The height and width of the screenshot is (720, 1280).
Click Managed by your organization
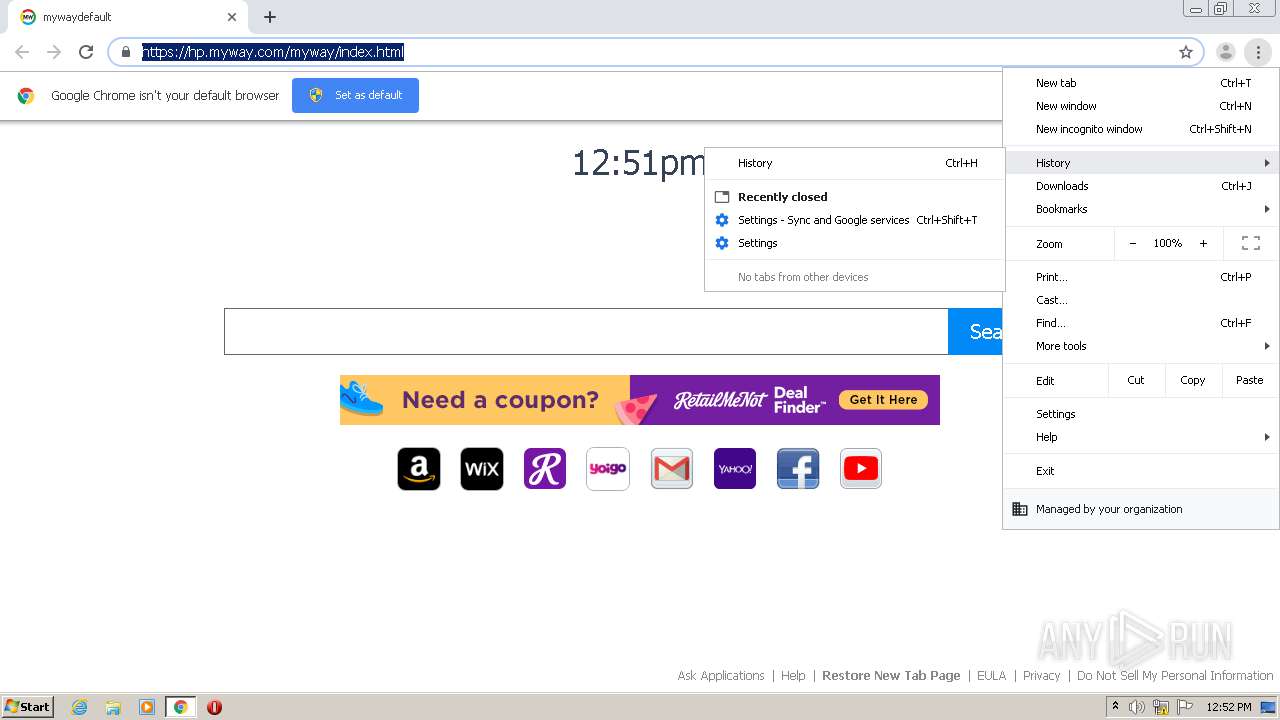click(1141, 509)
